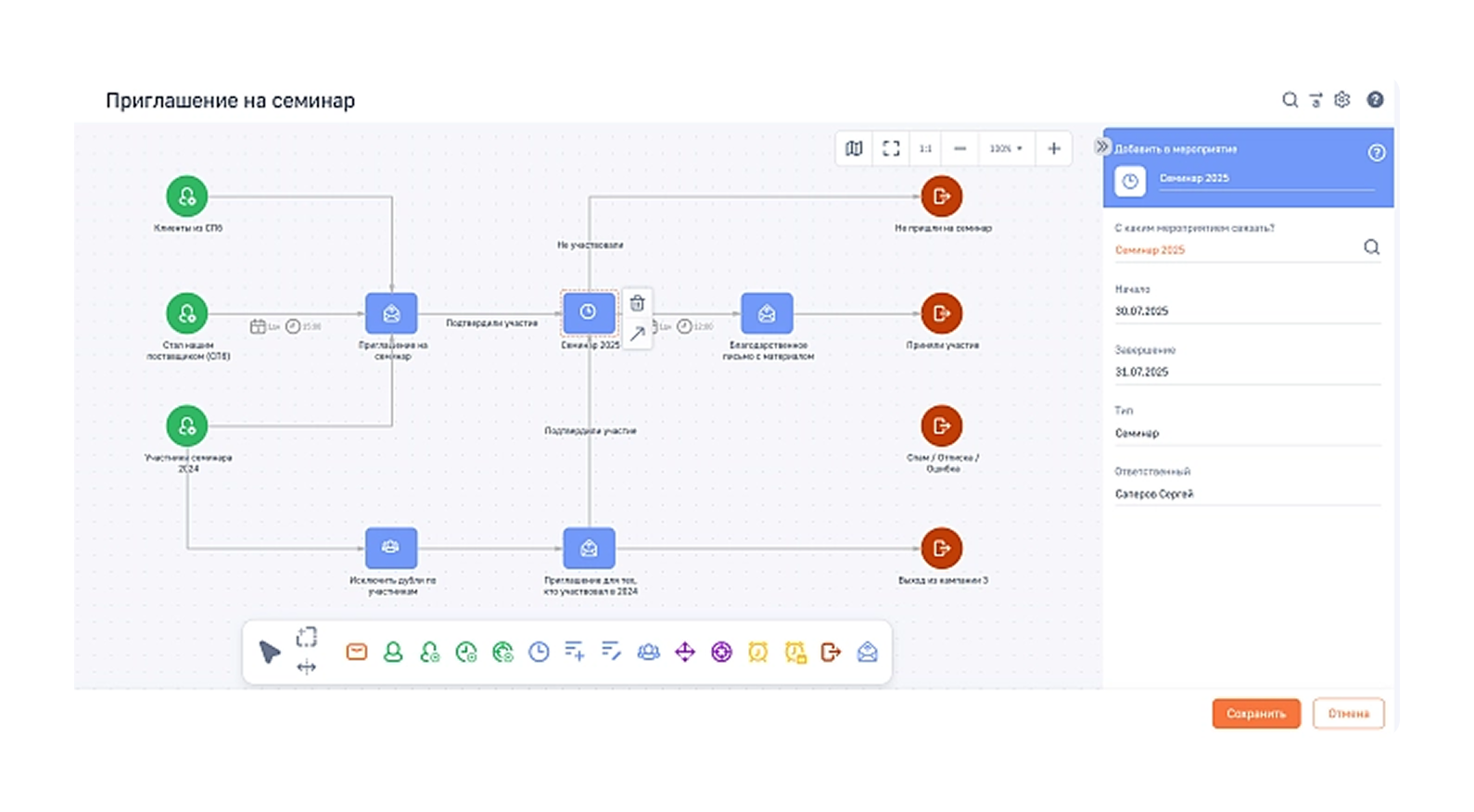This screenshot has width=1474, height=812.
Task: Search linked event with magnifier in panel
Action: pyautogui.click(x=1372, y=247)
